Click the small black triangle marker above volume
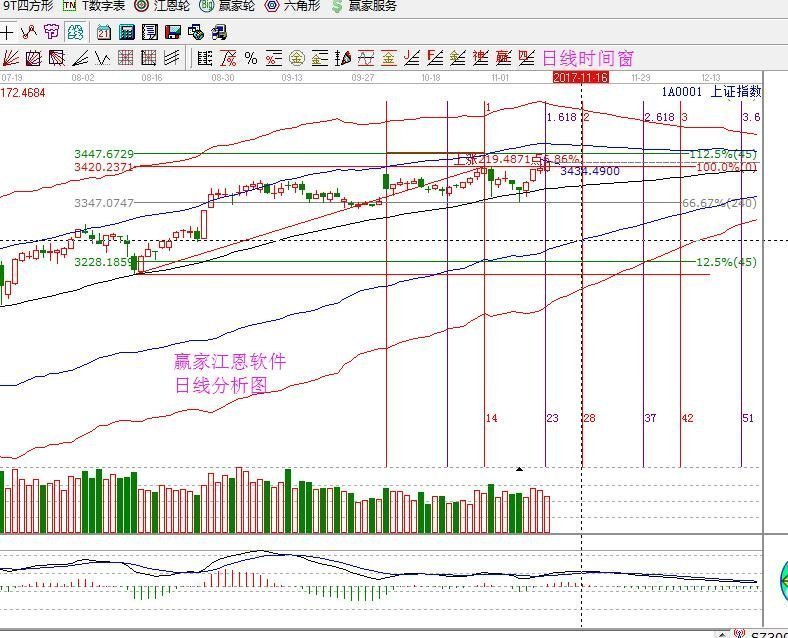The image size is (788, 638). click(x=520, y=469)
